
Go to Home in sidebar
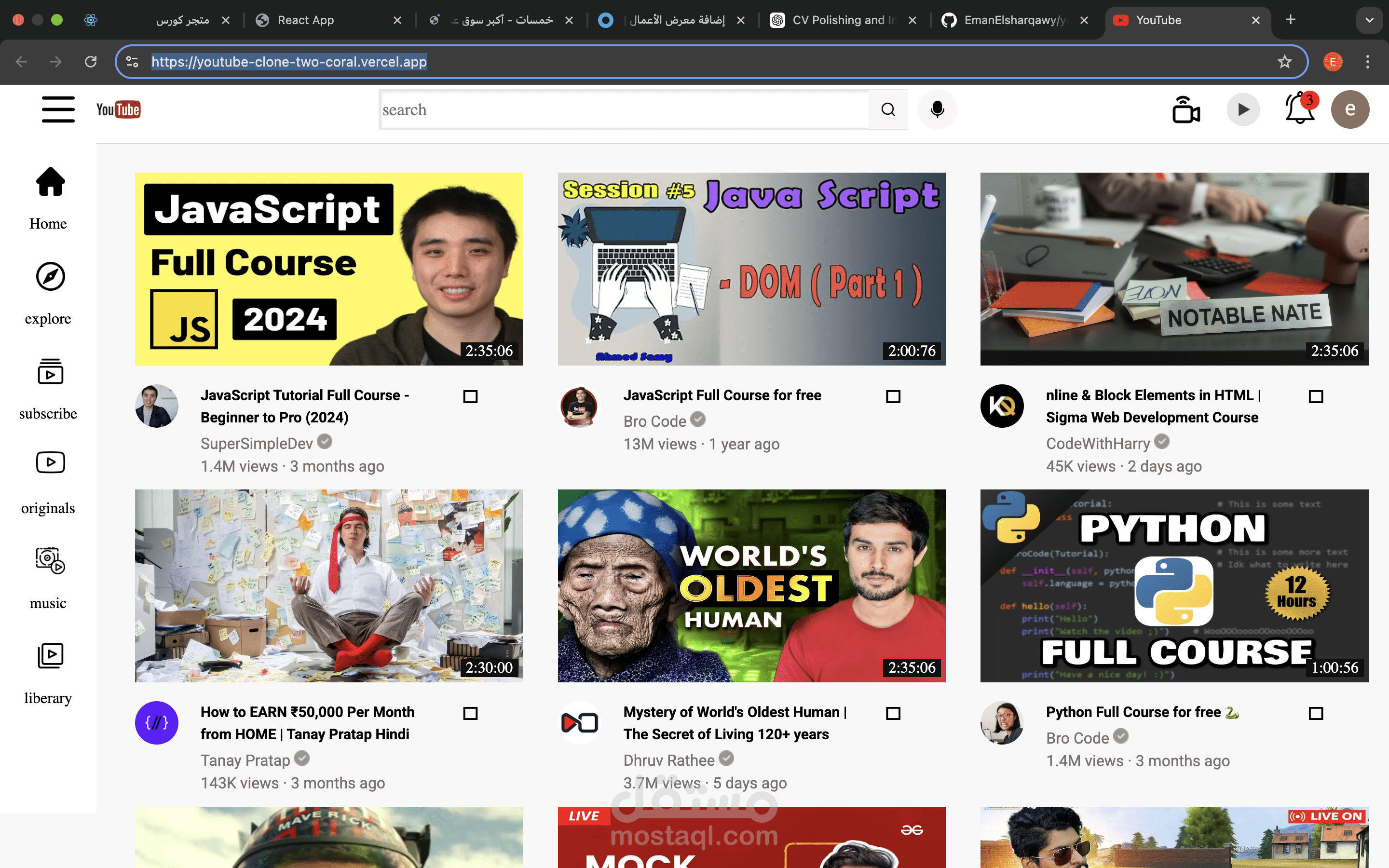pos(50,182)
